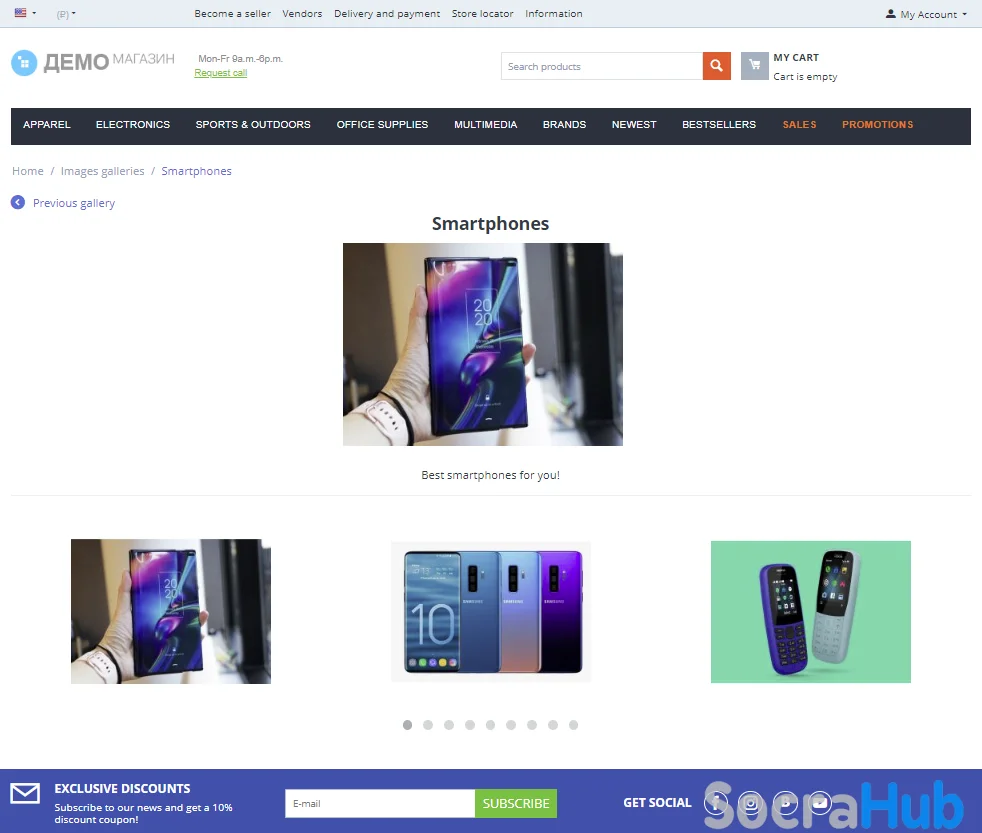The height and width of the screenshot is (833, 982).
Task: Click the Previous gallery link text
Action: [x=74, y=203]
